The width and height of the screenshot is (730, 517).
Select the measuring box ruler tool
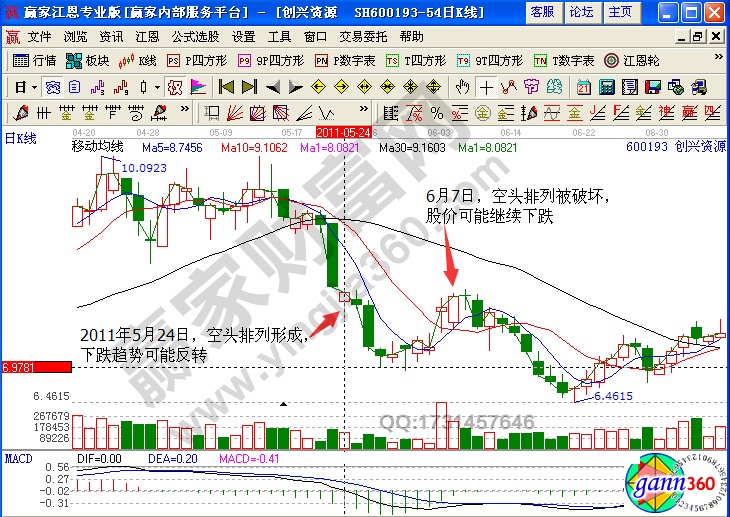click(x=212, y=113)
